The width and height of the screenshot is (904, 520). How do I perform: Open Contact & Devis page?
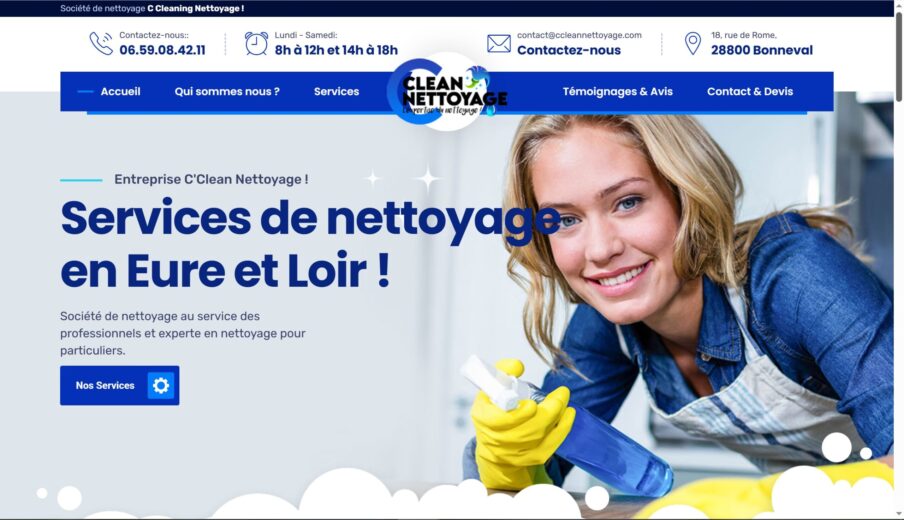pyautogui.click(x=749, y=91)
